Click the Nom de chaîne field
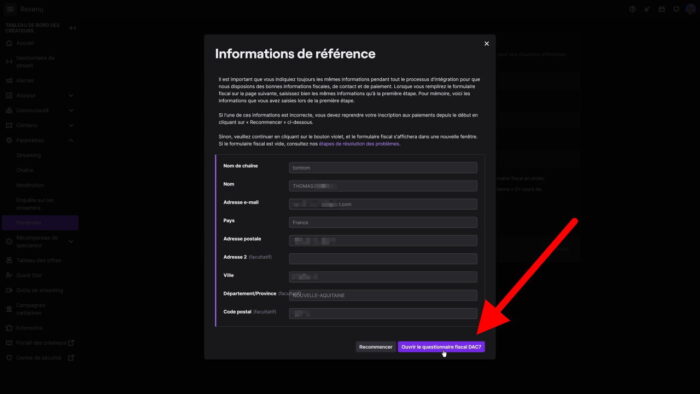 (383, 168)
